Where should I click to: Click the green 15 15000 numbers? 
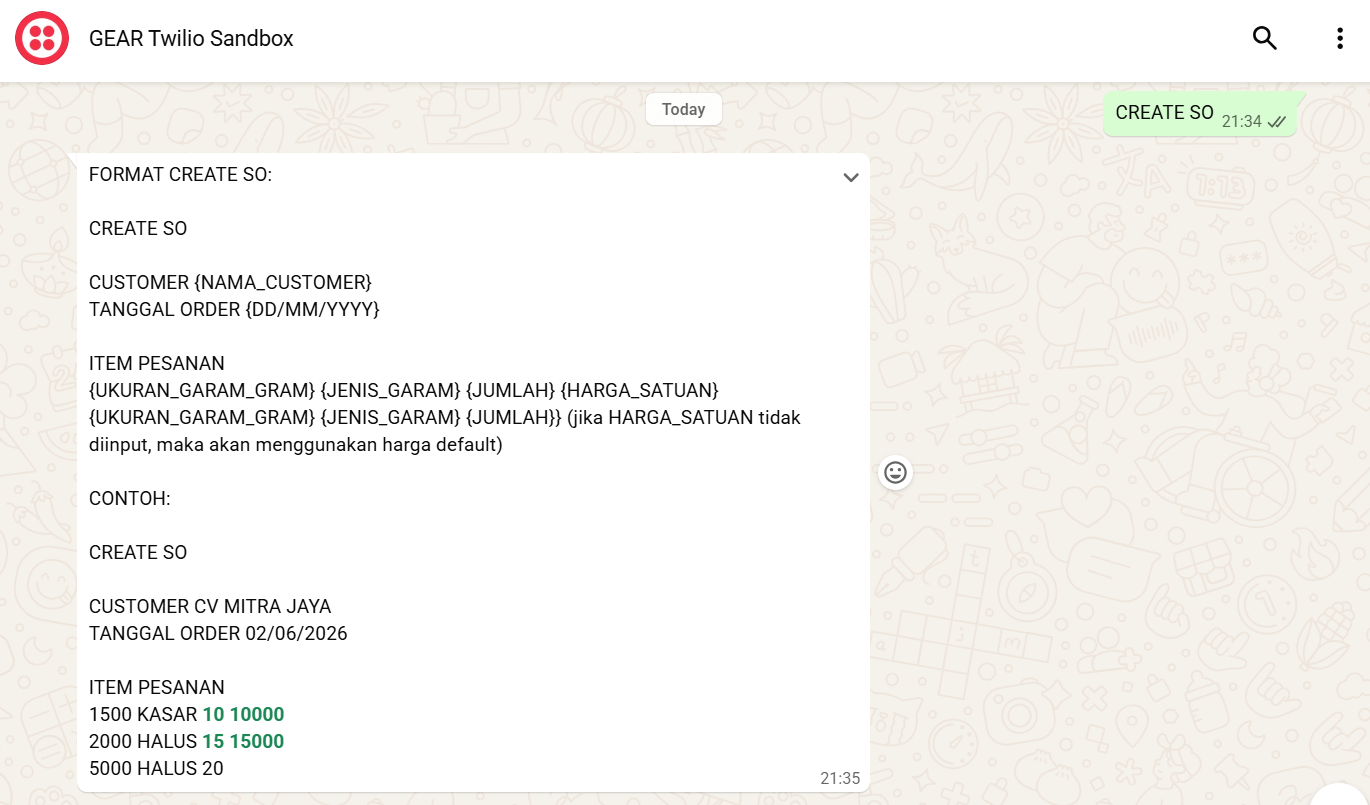click(x=243, y=741)
